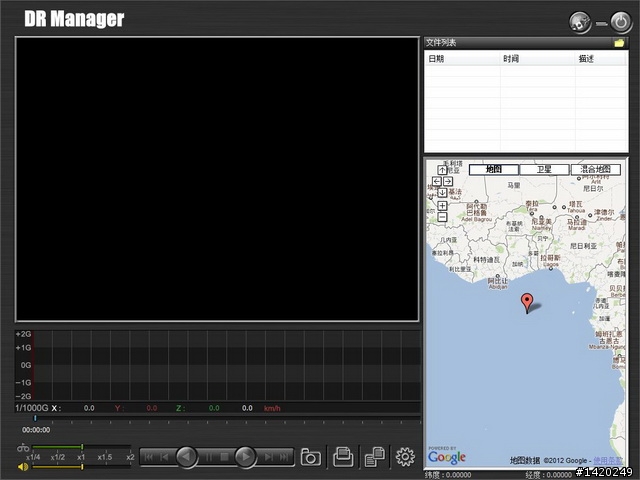
Task: Click the reverse play button
Action: coord(187,456)
